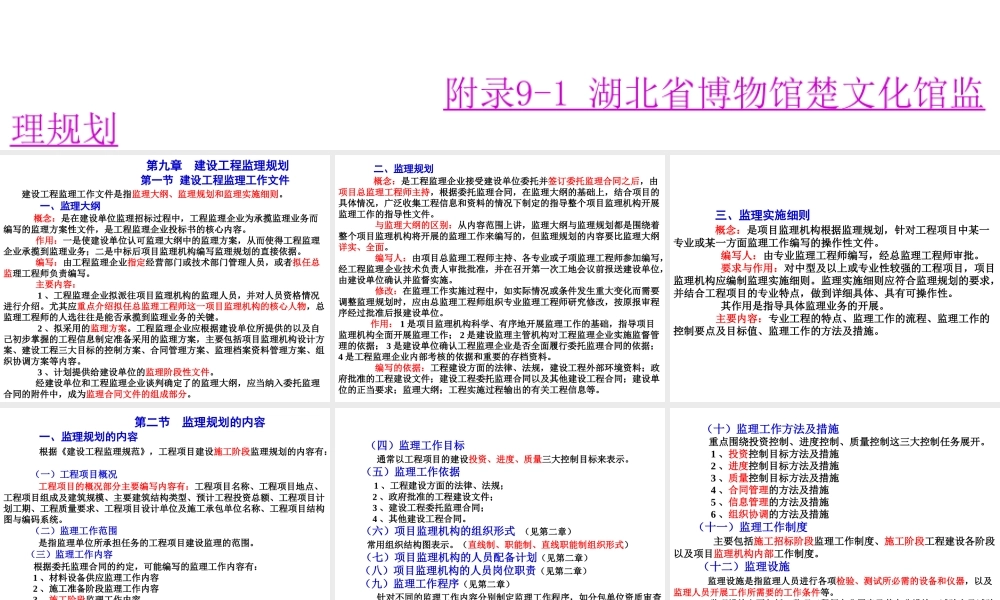The width and height of the screenshot is (1000, 600).
Task: Click the heading （九）监理工作程序
Action: (x=412, y=583)
